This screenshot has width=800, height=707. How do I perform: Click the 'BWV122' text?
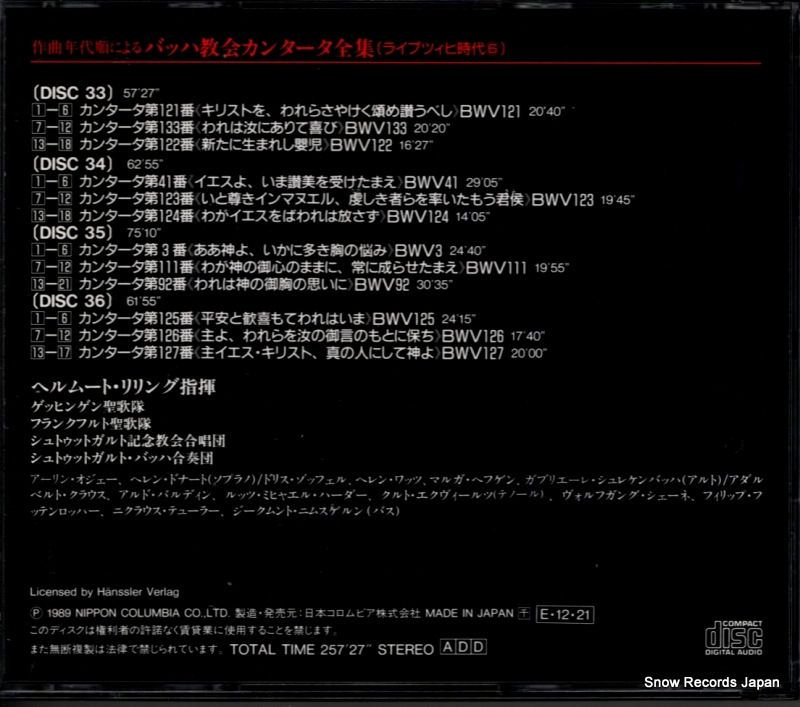point(361,145)
